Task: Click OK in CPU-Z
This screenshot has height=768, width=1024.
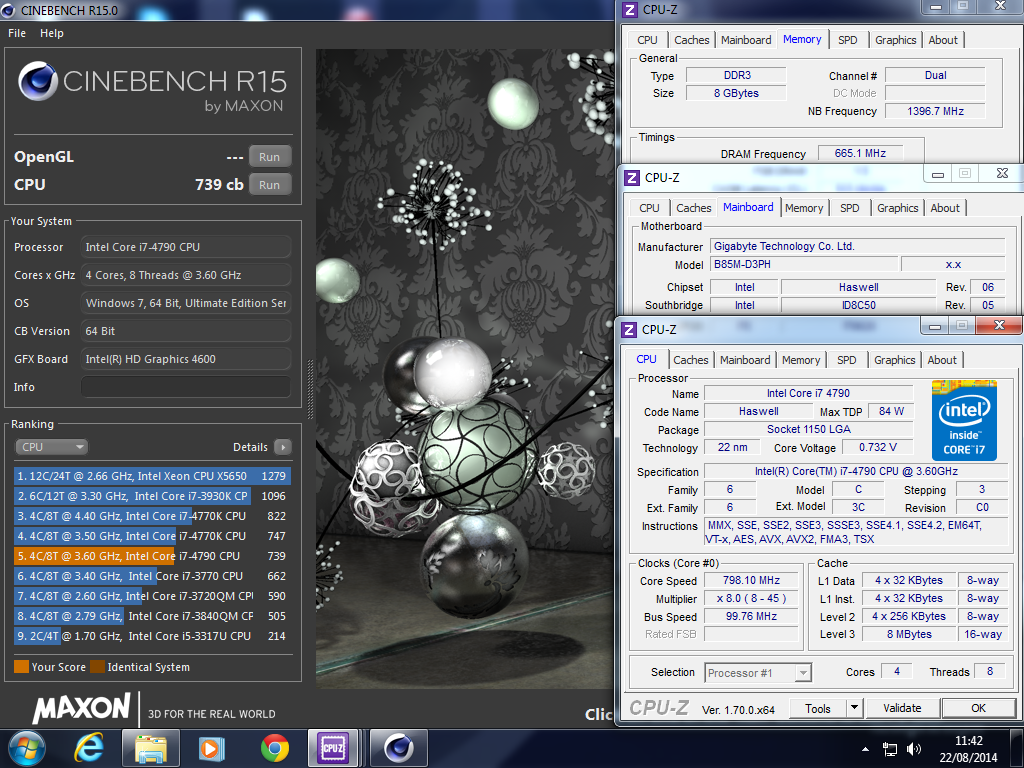Action: [978, 709]
